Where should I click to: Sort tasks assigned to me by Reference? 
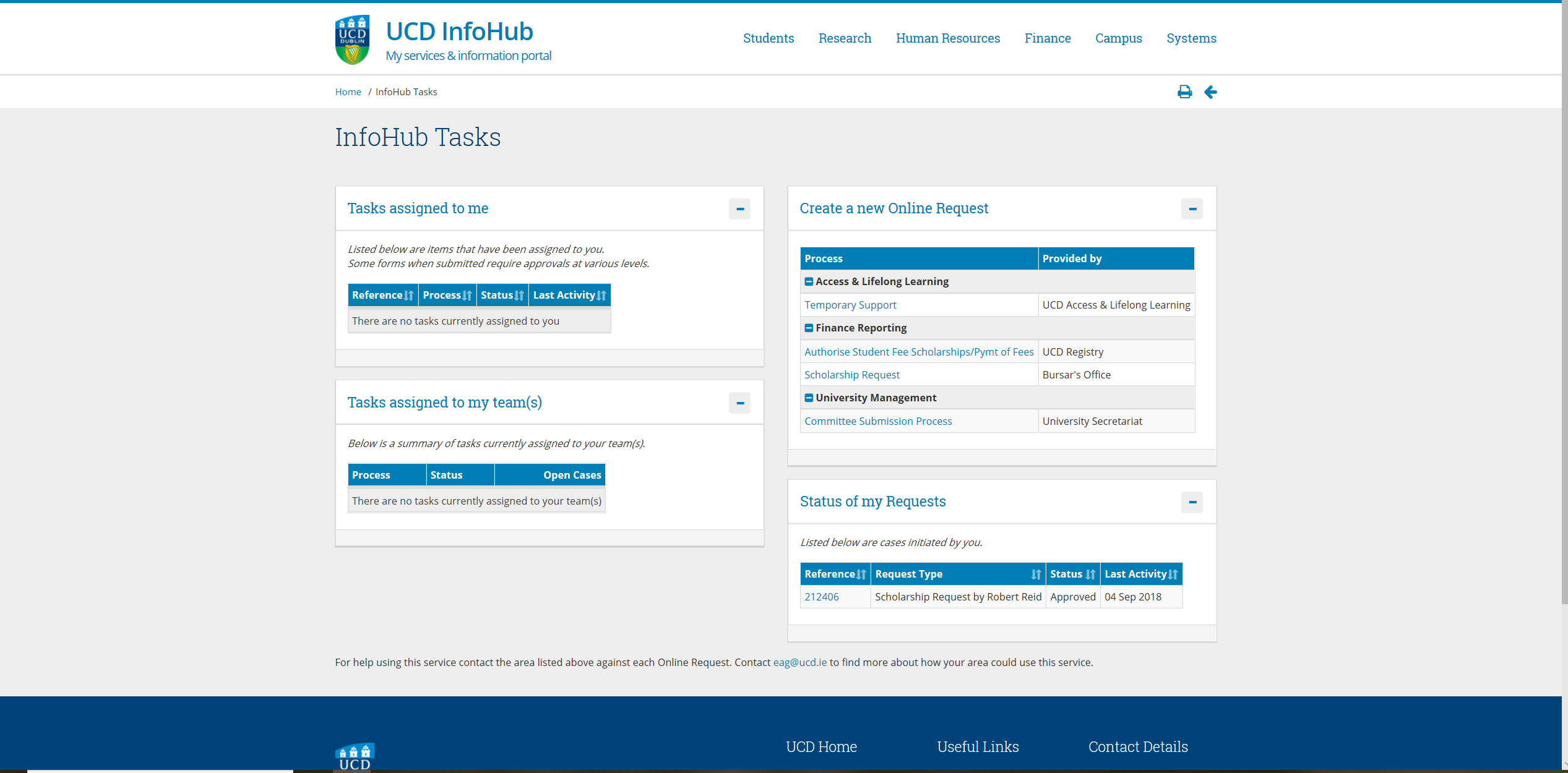coord(383,295)
